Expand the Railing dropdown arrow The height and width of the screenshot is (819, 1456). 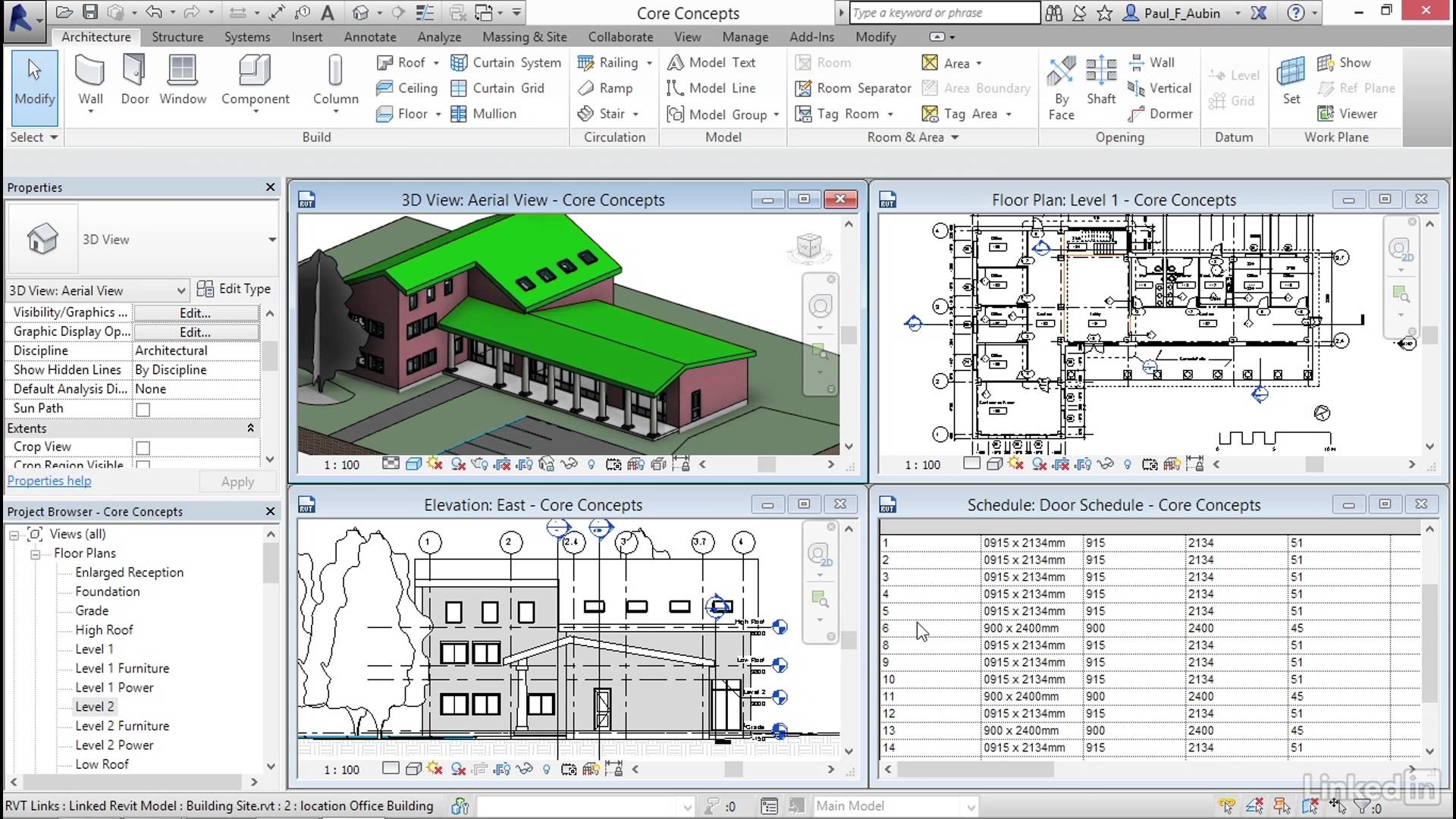click(649, 63)
